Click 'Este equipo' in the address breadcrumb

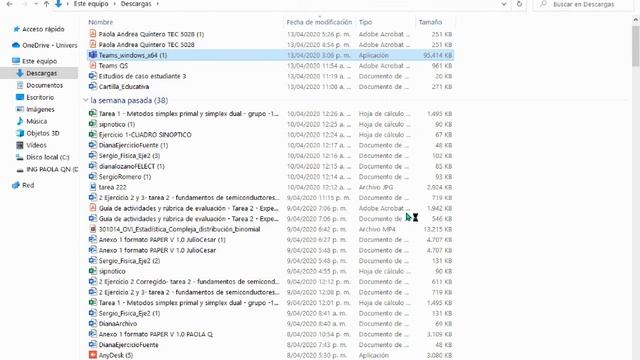[91, 4]
